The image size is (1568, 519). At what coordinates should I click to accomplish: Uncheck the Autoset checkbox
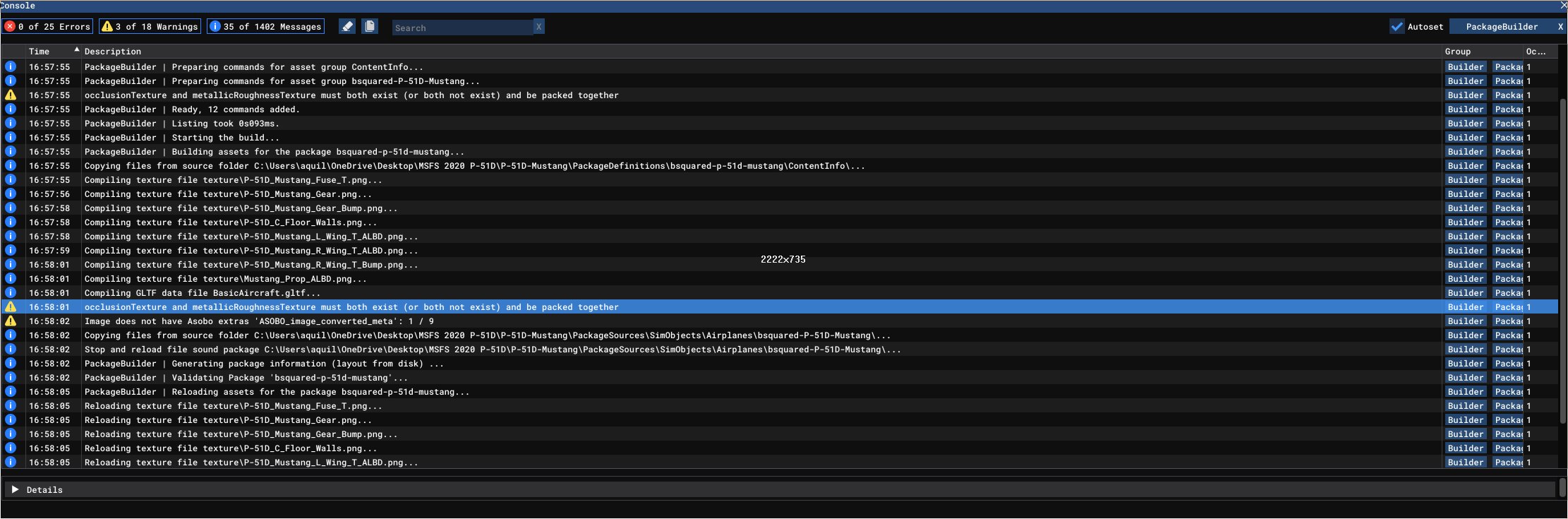[1397, 27]
